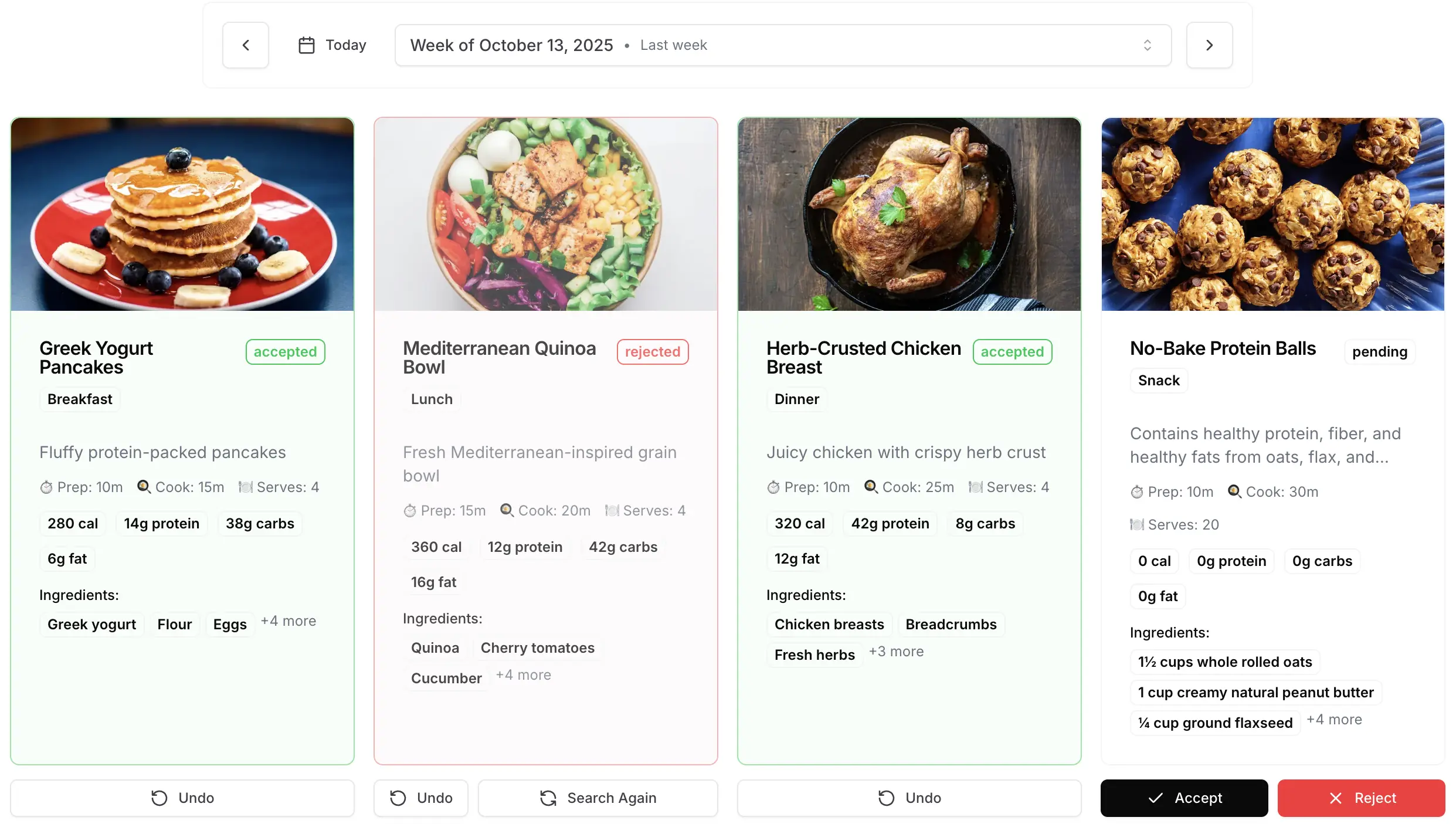Open the Greek Yogurt Pancakes photo
1456x824 pixels.
[182, 214]
